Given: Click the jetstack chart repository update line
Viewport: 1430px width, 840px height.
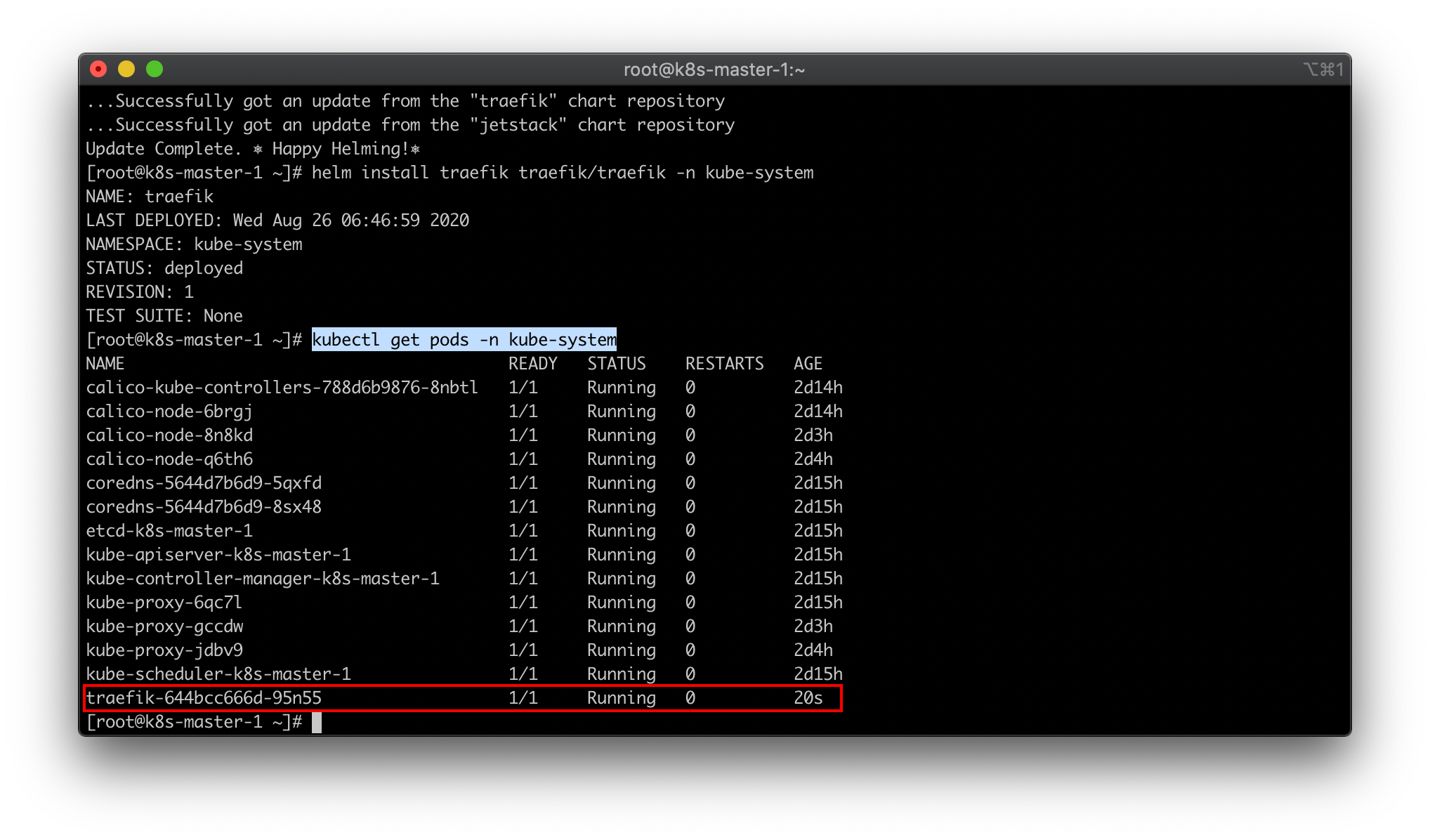Looking at the screenshot, I should pos(410,125).
